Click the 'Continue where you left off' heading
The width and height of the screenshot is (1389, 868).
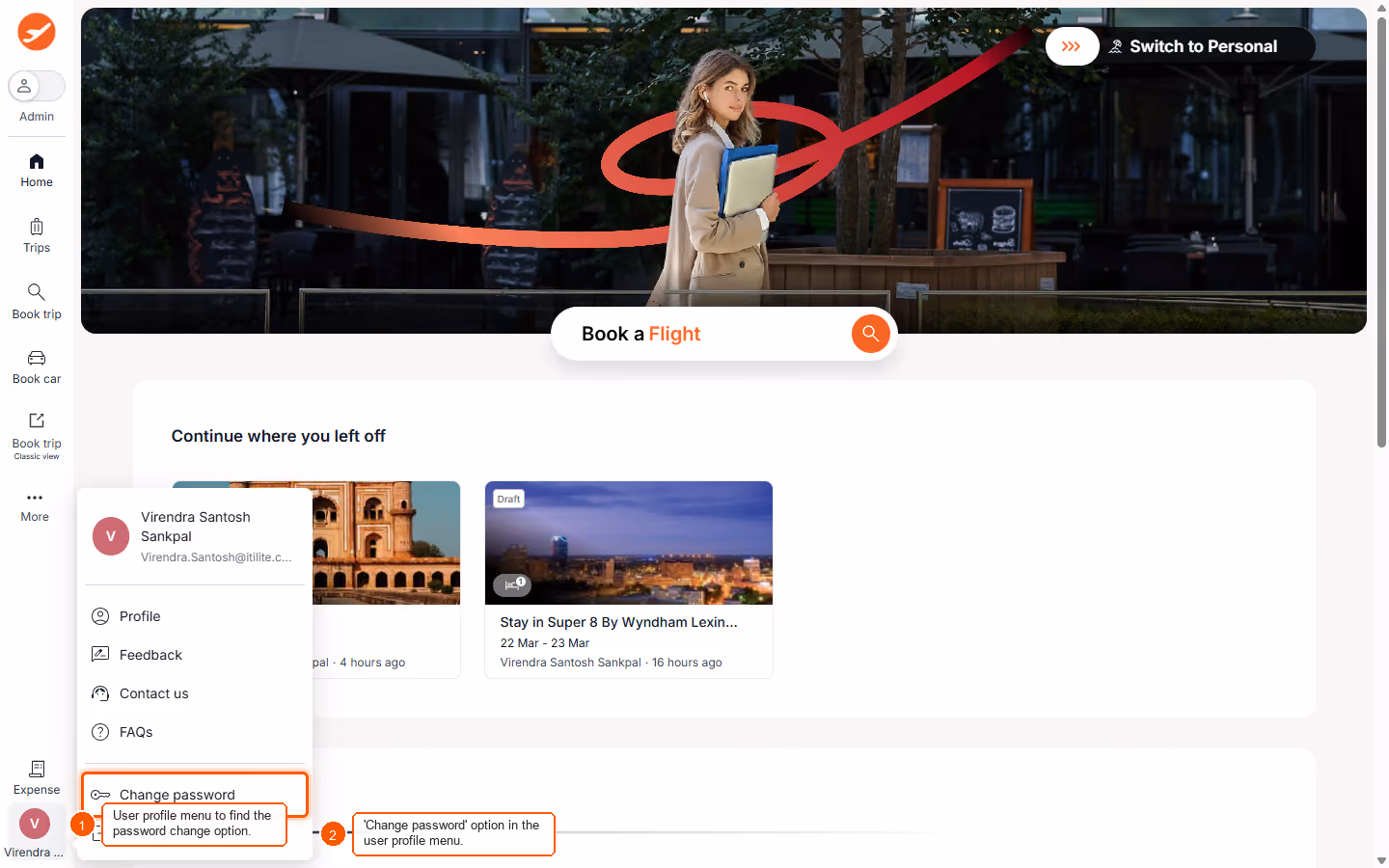pos(279,436)
